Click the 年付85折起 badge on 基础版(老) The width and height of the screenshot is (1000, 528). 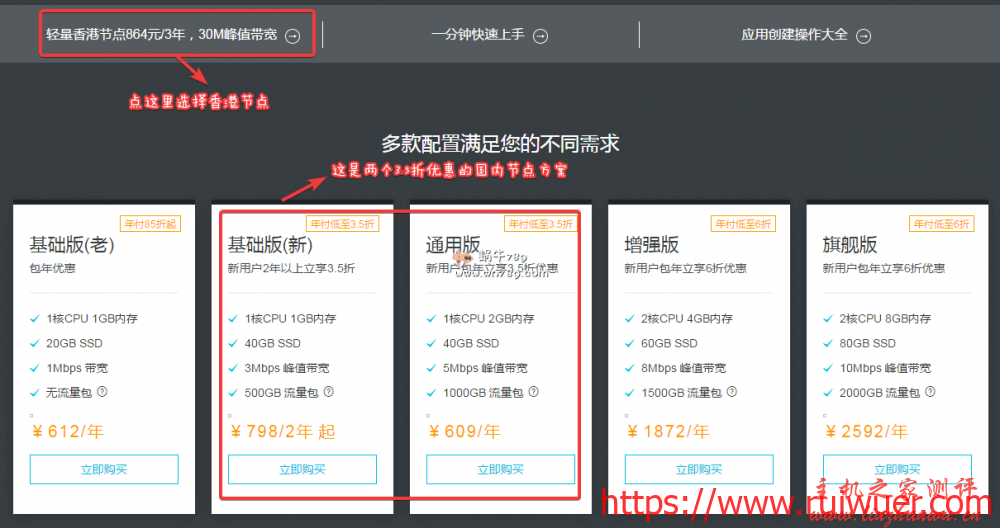click(x=149, y=224)
